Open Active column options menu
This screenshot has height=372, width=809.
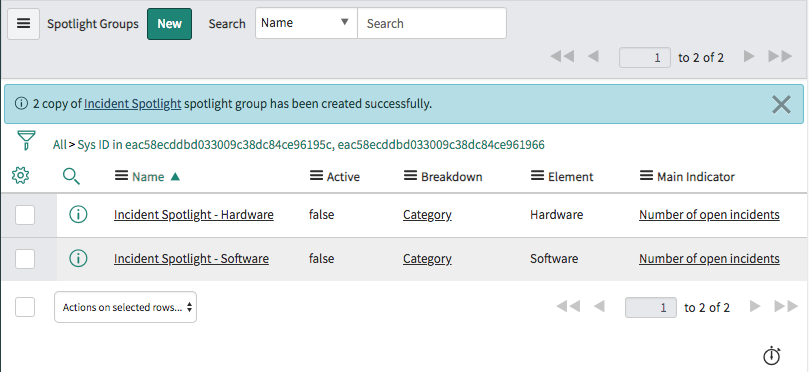click(316, 176)
